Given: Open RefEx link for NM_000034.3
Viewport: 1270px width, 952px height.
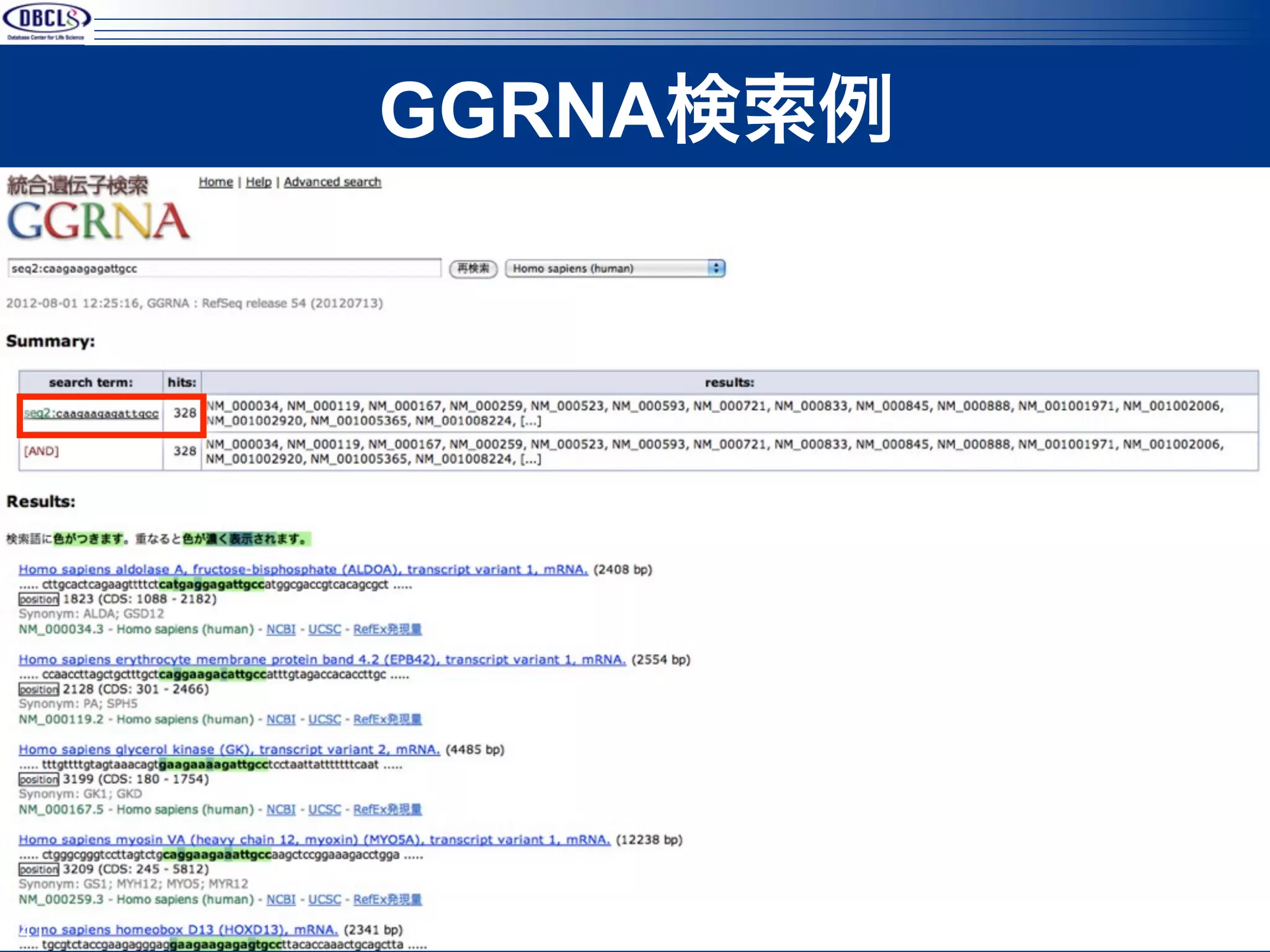Looking at the screenshot, I should (388, 629).
